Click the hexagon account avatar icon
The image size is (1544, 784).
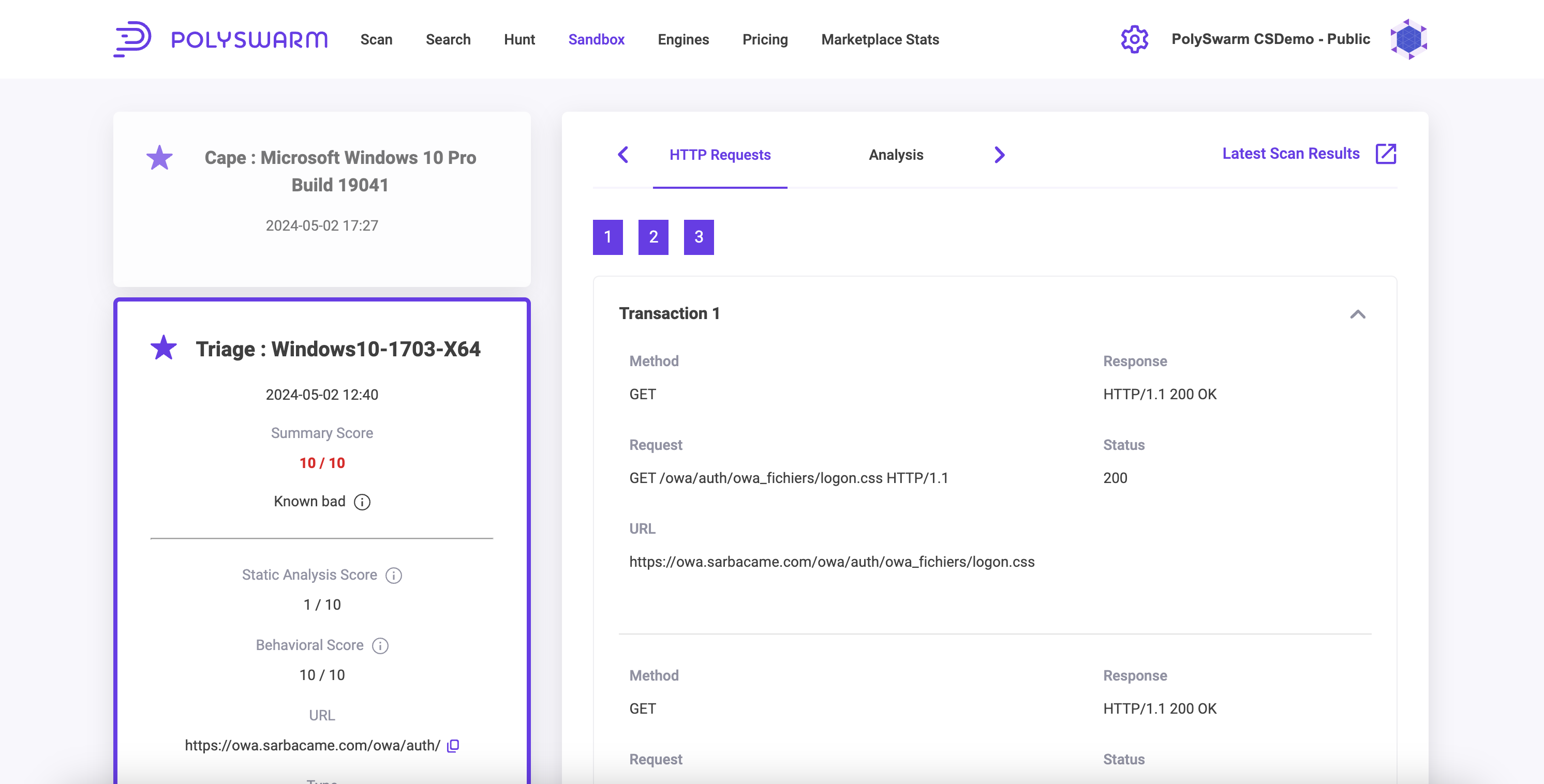coord(1408,38)
